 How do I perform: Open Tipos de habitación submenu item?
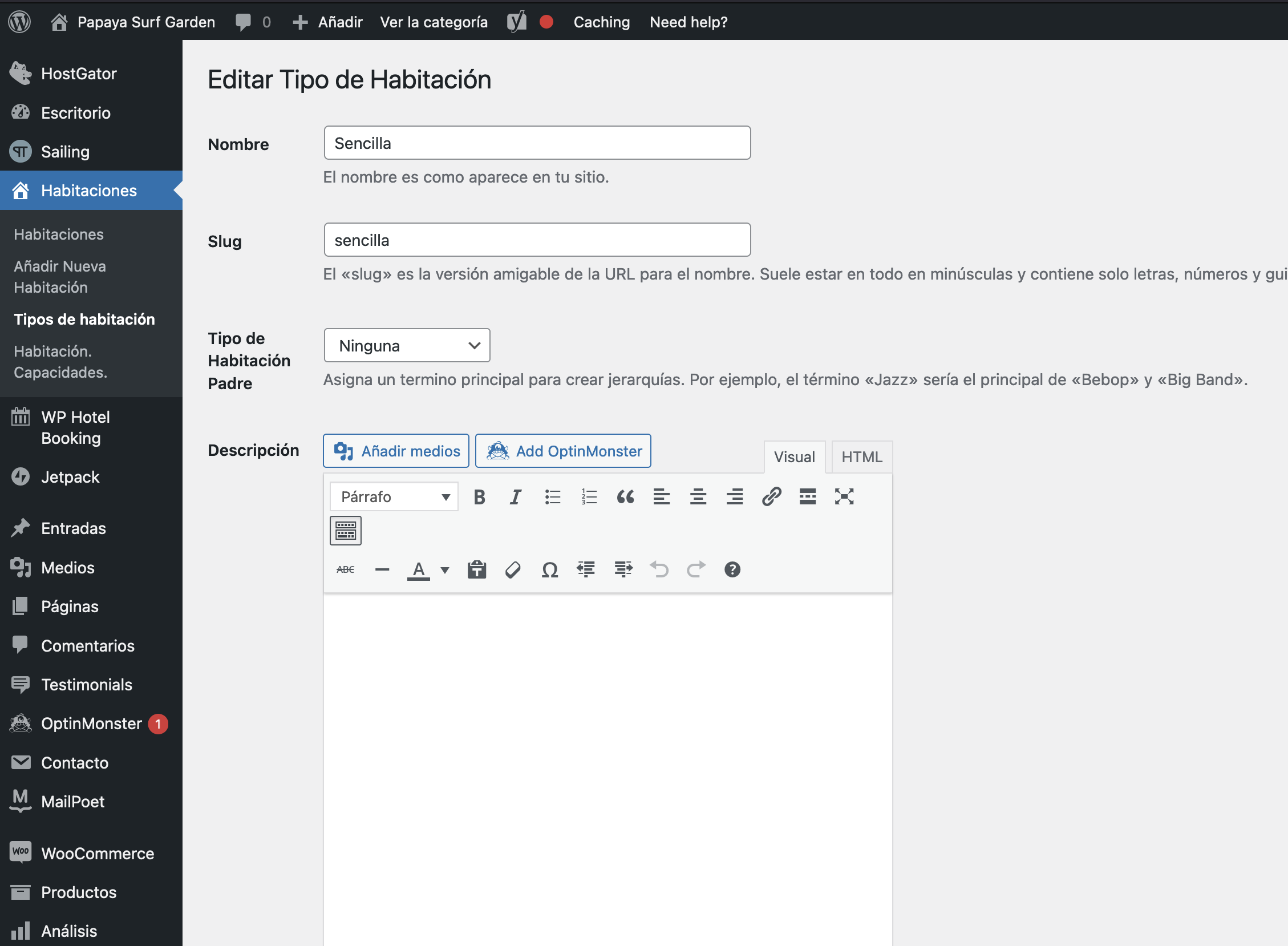pos(84,319)
